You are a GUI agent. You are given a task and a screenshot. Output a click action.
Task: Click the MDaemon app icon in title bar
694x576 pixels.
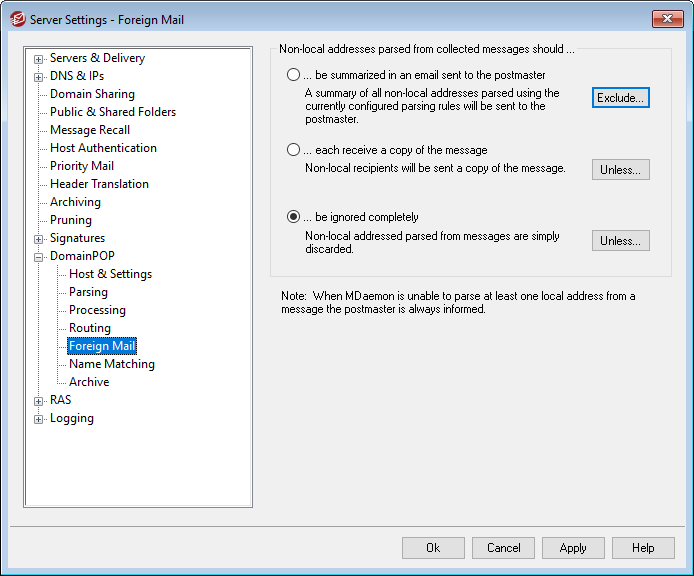(16, 20)
